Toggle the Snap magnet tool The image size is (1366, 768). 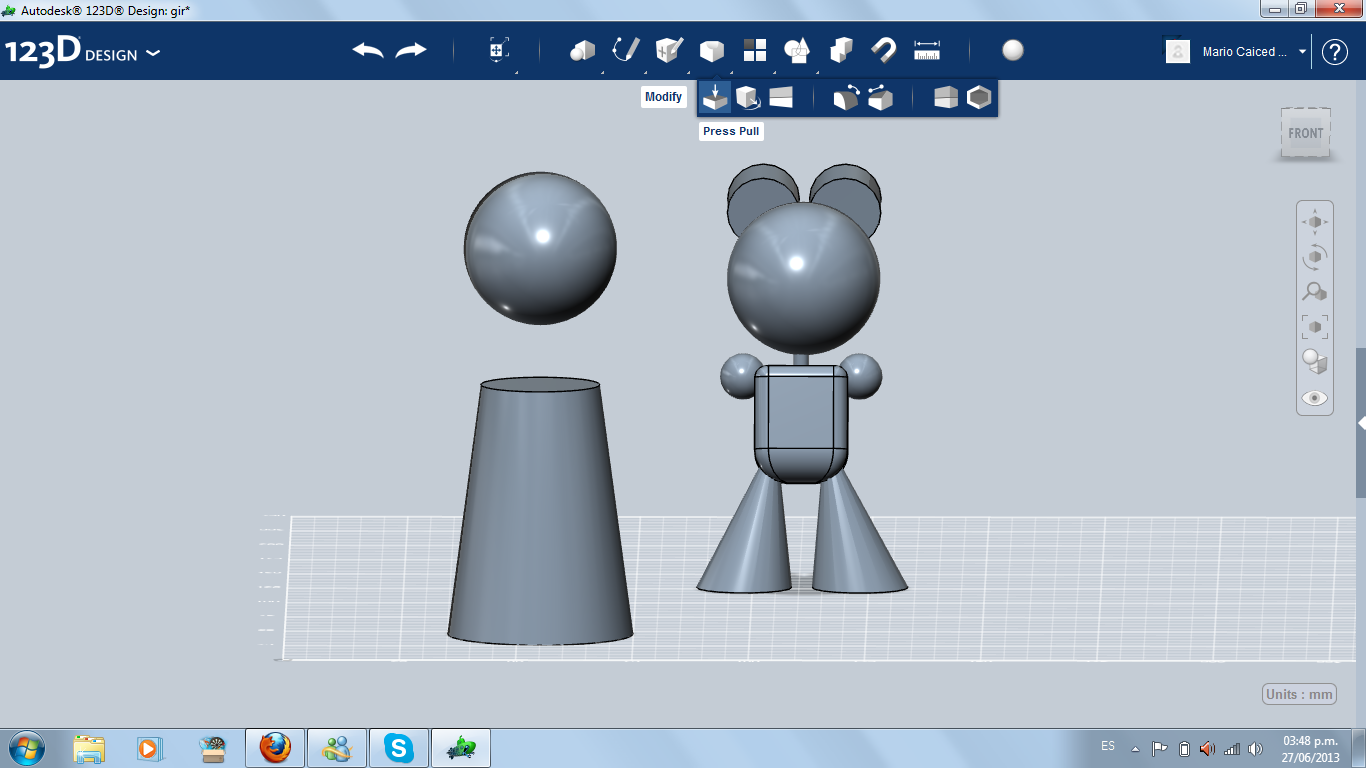coord(884,50)
